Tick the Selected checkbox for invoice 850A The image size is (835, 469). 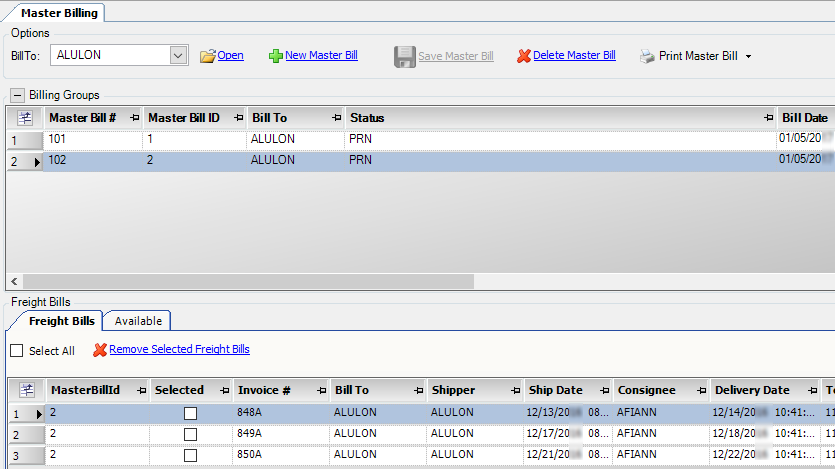point(190,455)
